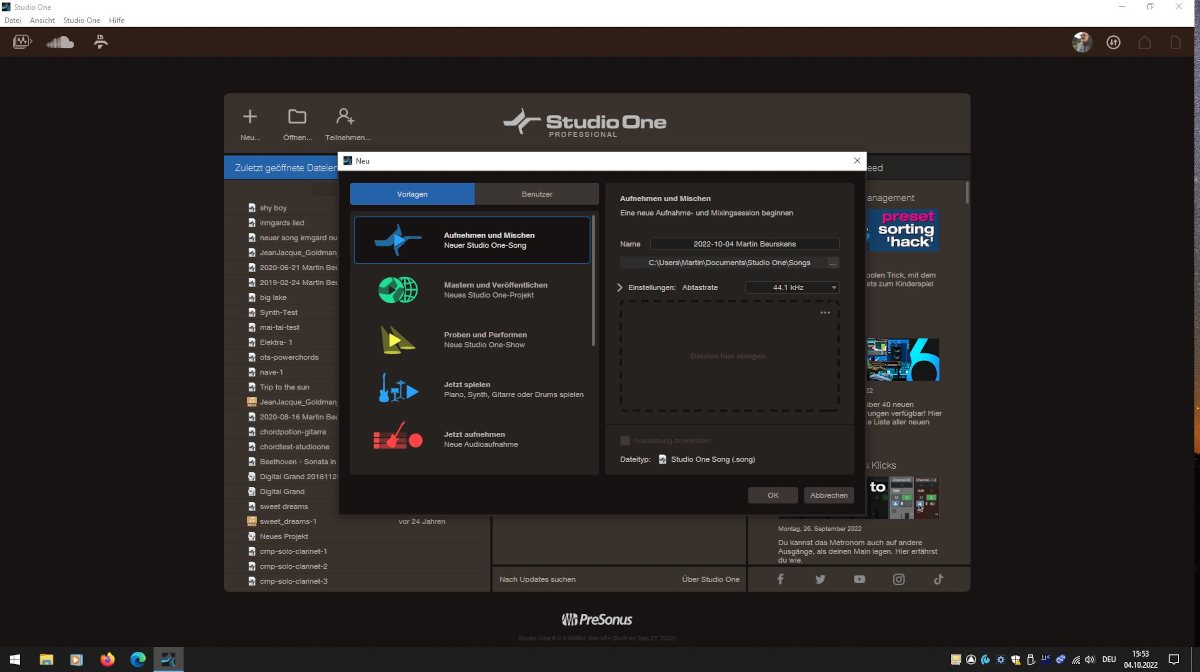Open the TikTok icon in footer

pyautogui.click(x=938, y=579)
